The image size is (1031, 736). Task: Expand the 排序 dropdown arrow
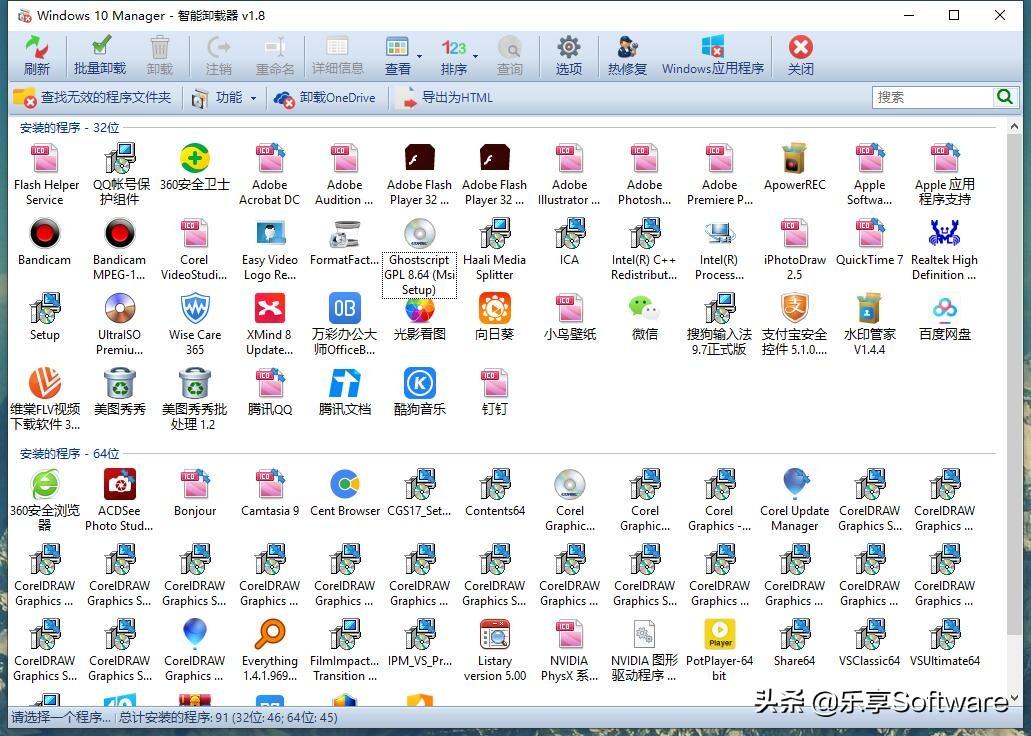point(475,57)
